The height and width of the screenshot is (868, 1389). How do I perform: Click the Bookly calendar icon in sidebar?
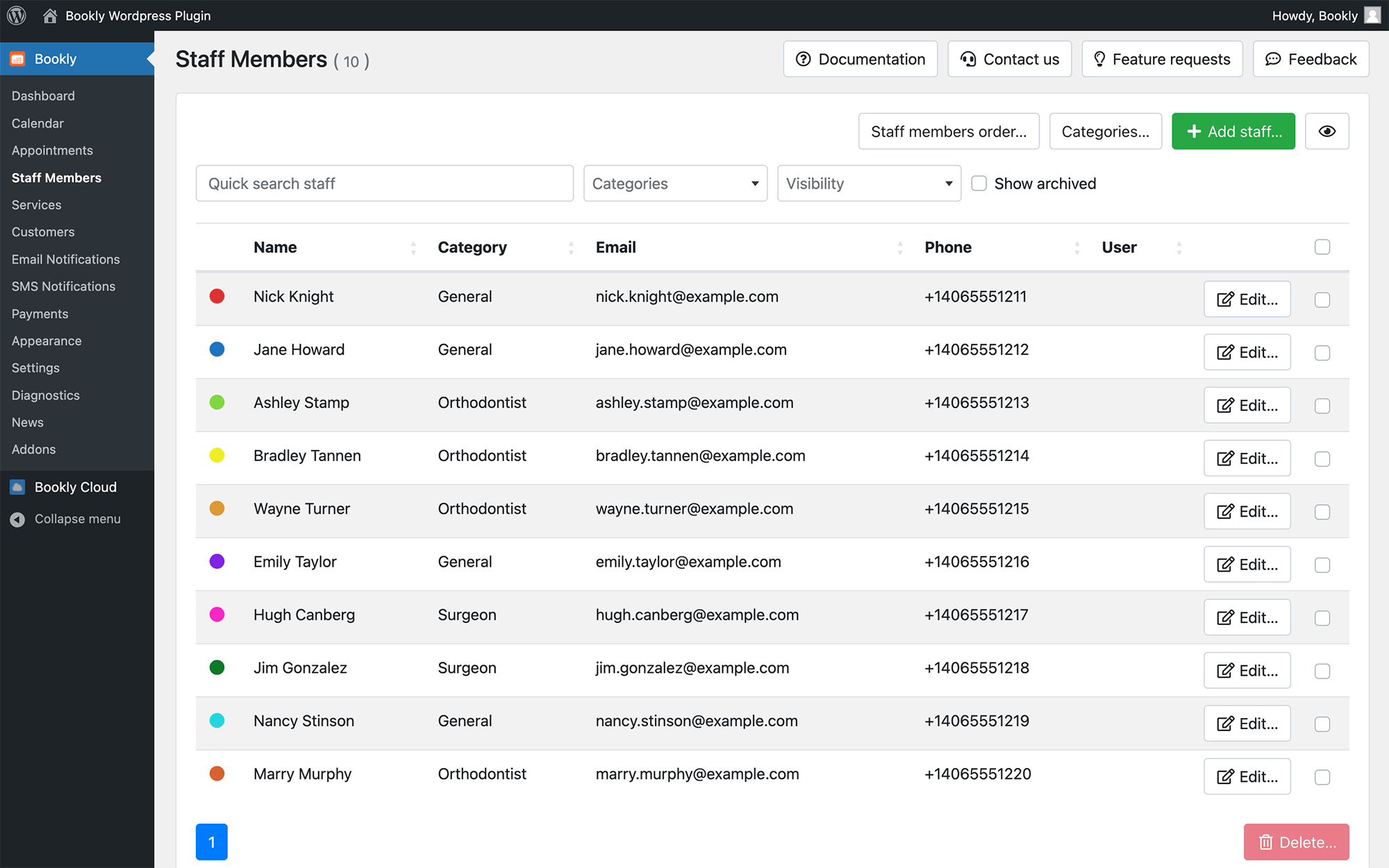17,59
